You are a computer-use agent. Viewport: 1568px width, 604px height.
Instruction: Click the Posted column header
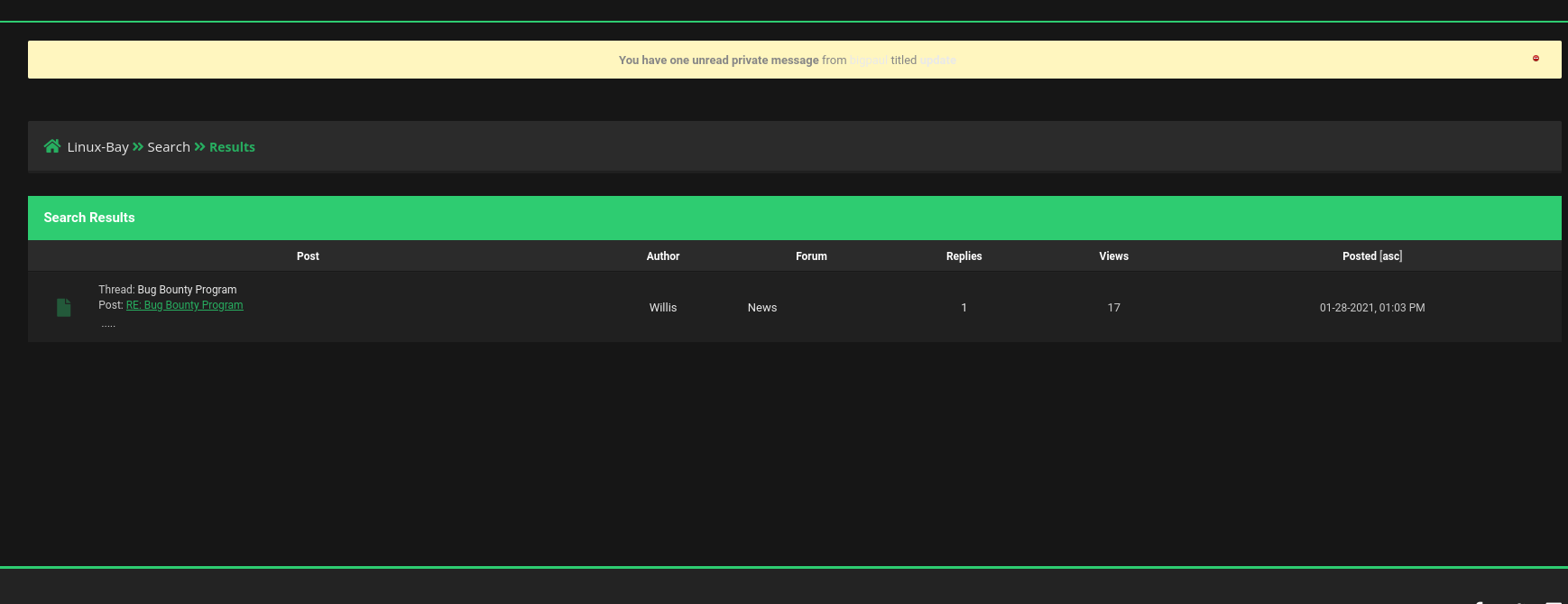click(x=1359, y=256)
